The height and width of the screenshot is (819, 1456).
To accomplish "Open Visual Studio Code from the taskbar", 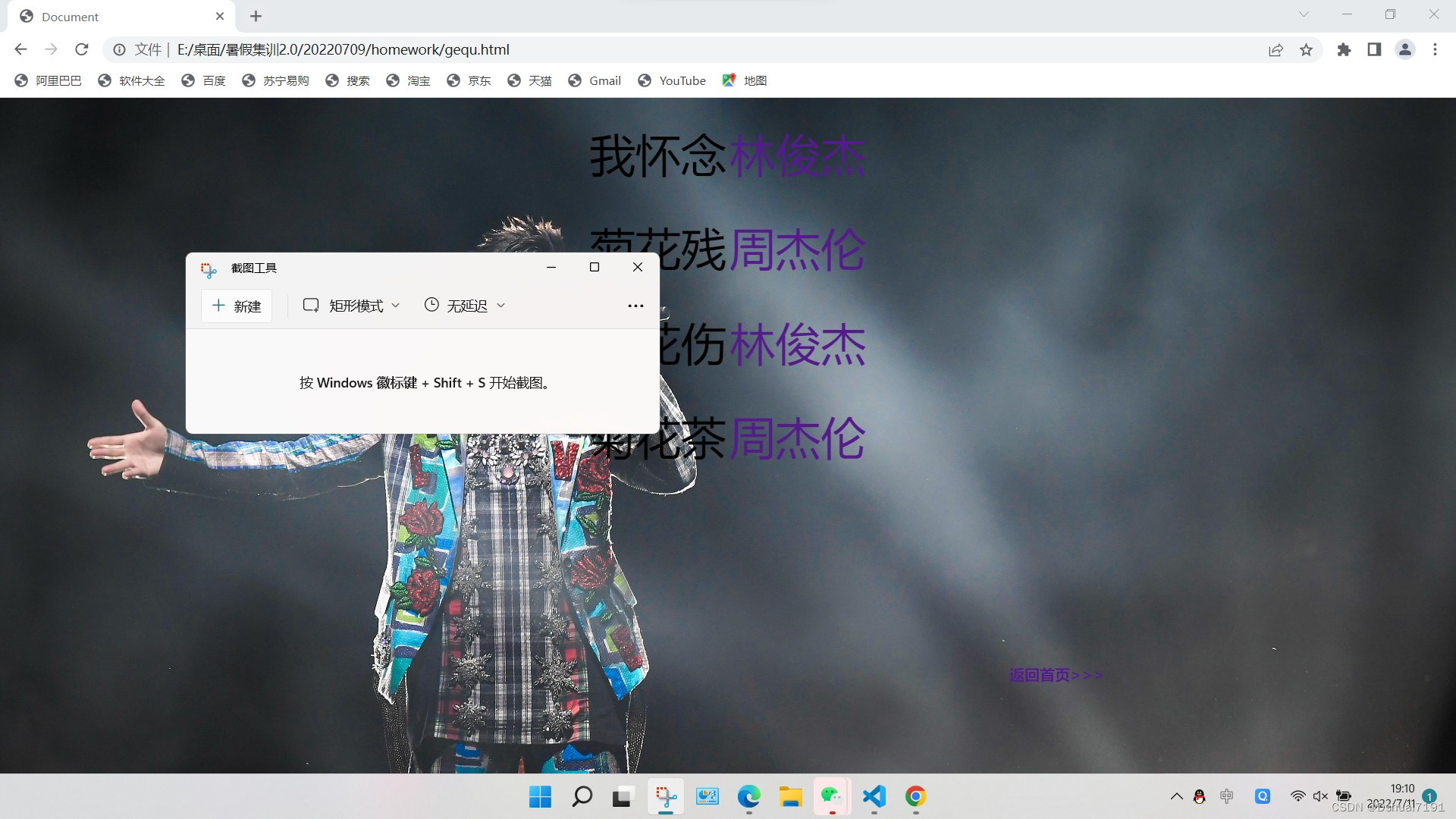I will point(874,796).
